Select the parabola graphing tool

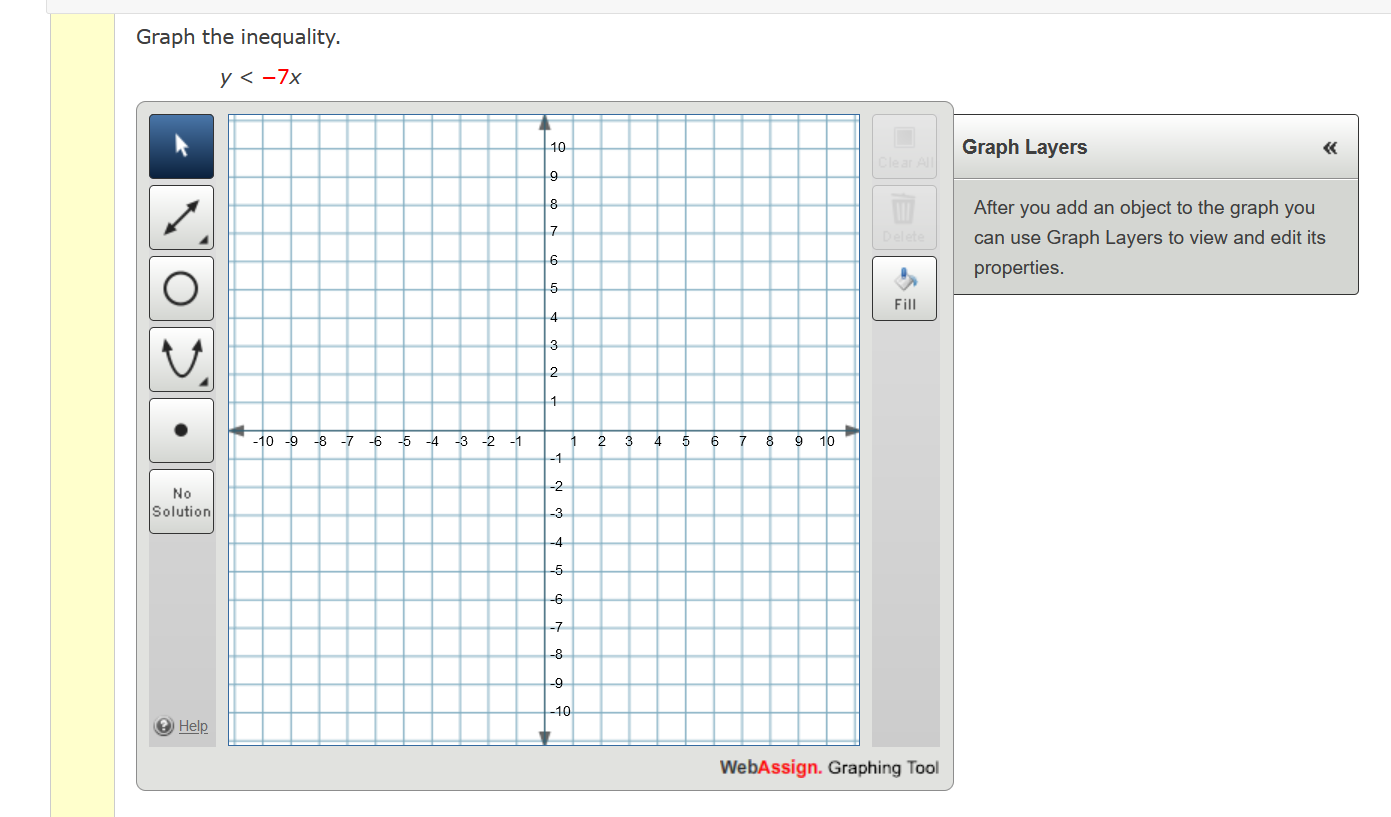coord(181,358)
